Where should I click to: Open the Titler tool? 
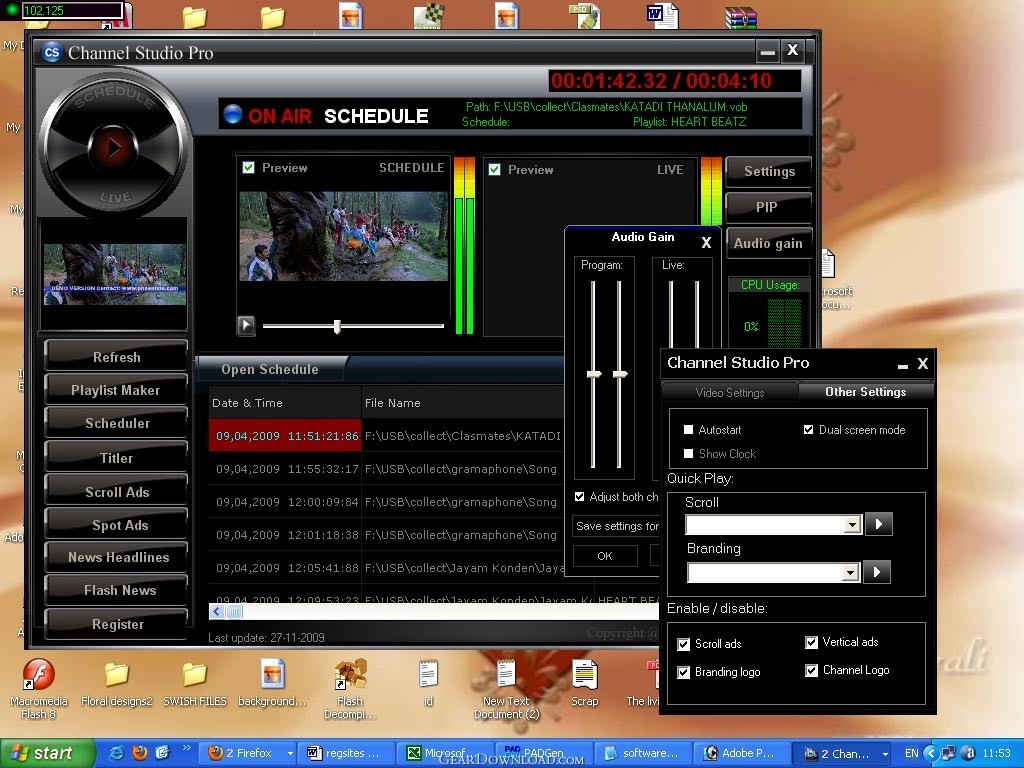tap(116, 458)
